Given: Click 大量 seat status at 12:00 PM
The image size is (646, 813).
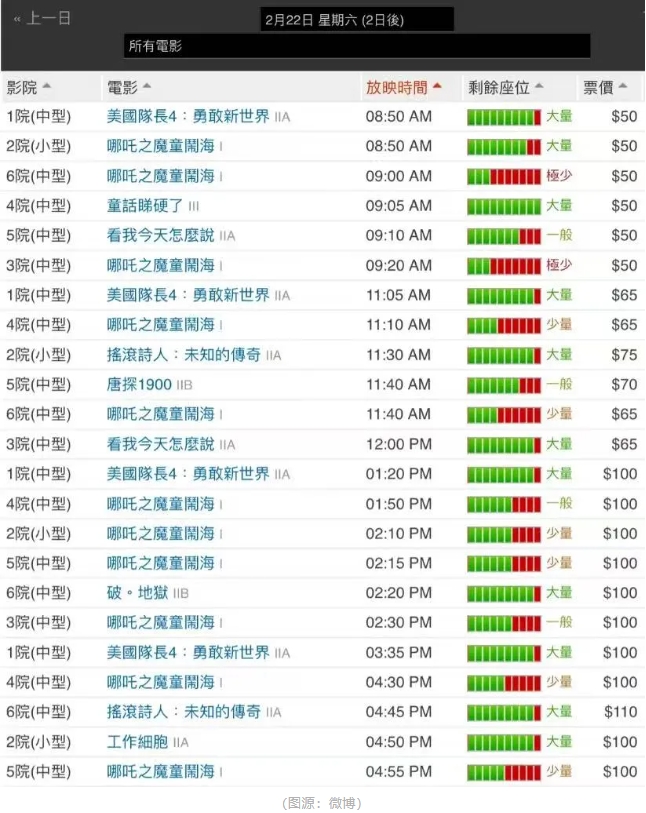Looking at the screenshot, I should (559, 444).
